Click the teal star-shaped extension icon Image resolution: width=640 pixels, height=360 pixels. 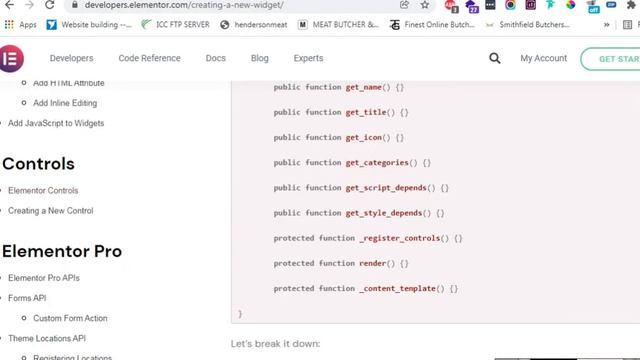click(550, 5)
